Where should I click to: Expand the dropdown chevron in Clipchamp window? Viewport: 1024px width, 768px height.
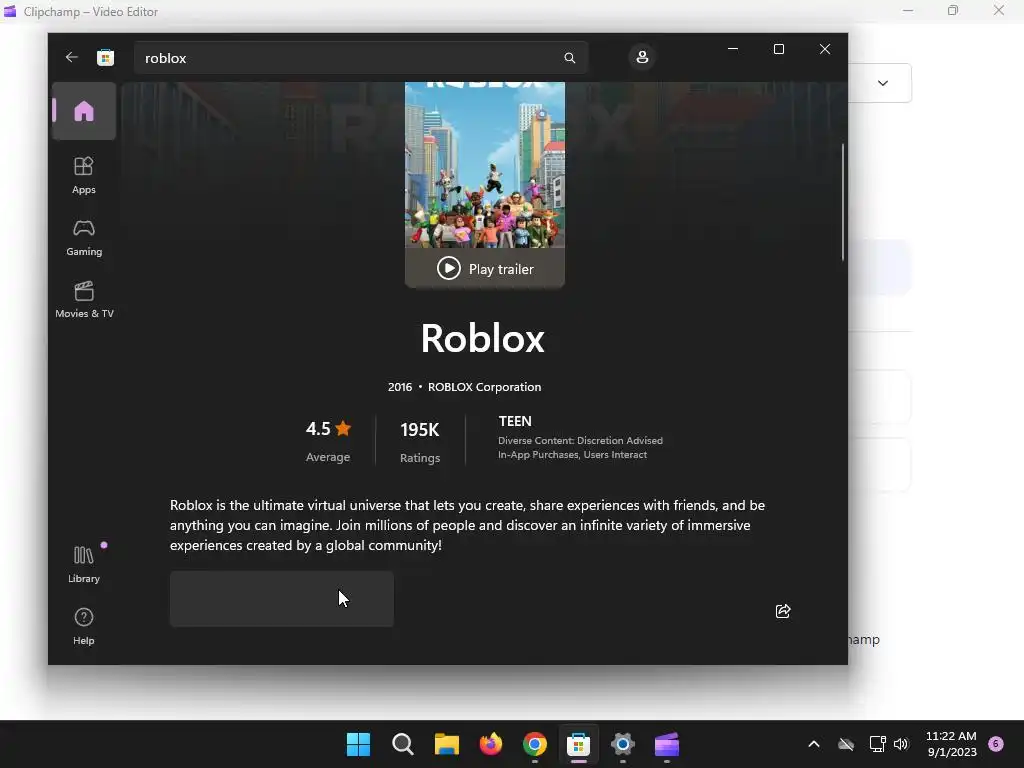click(x=882, y=83)
